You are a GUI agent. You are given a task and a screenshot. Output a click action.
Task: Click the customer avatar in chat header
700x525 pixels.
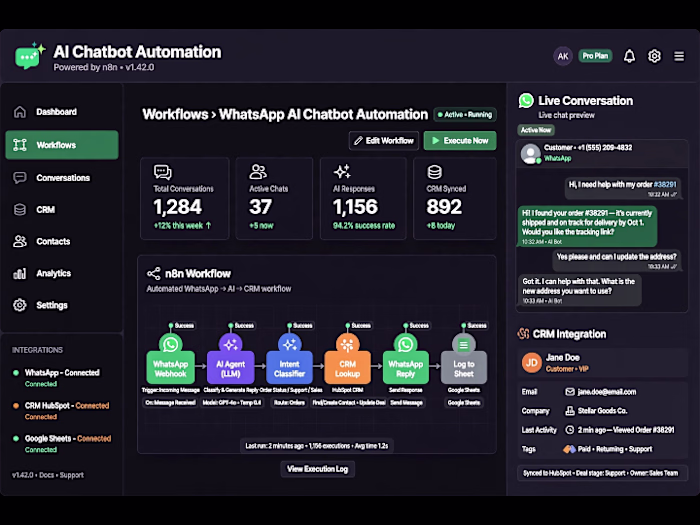click(531, 154)
